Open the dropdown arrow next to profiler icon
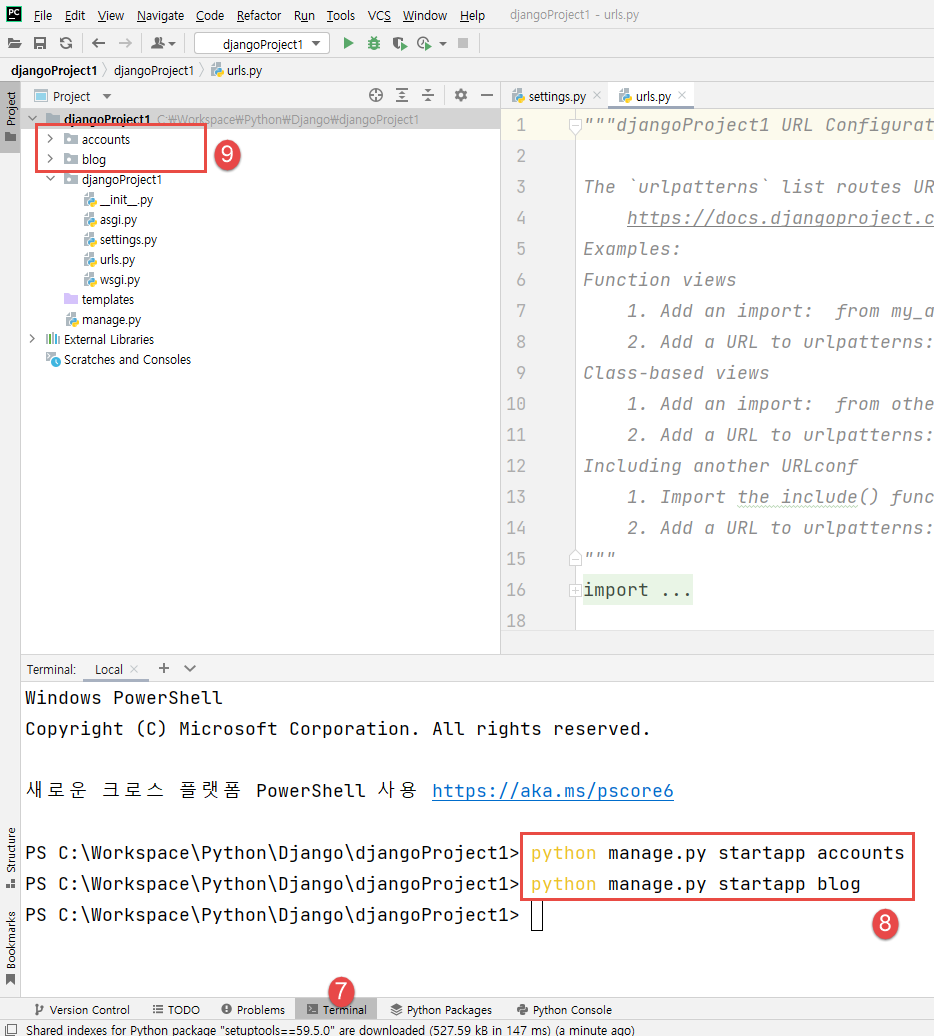This screenshot has width=934, height=1036. 443,44
